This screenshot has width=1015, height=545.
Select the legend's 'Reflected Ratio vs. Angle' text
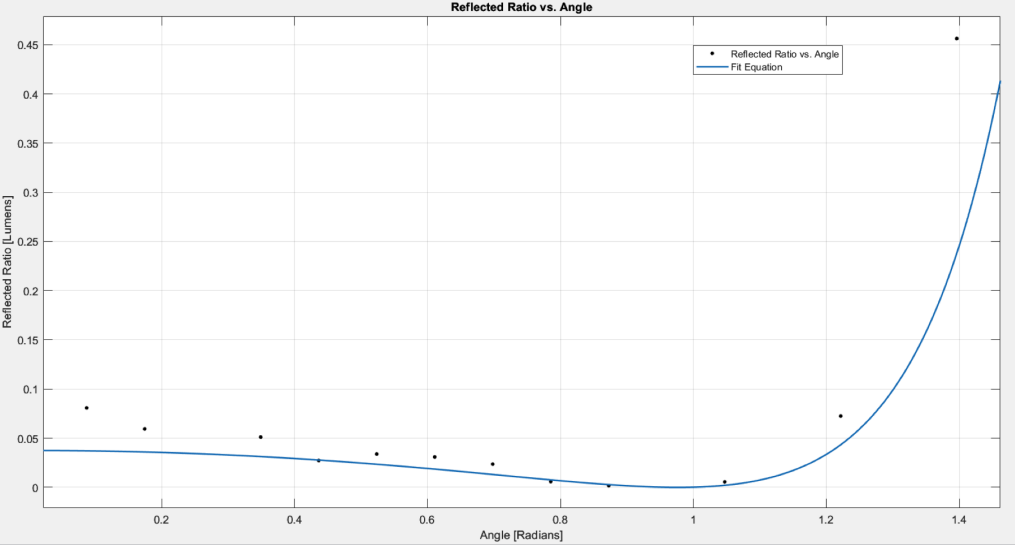pyautogui.click(x=784, y=54)
